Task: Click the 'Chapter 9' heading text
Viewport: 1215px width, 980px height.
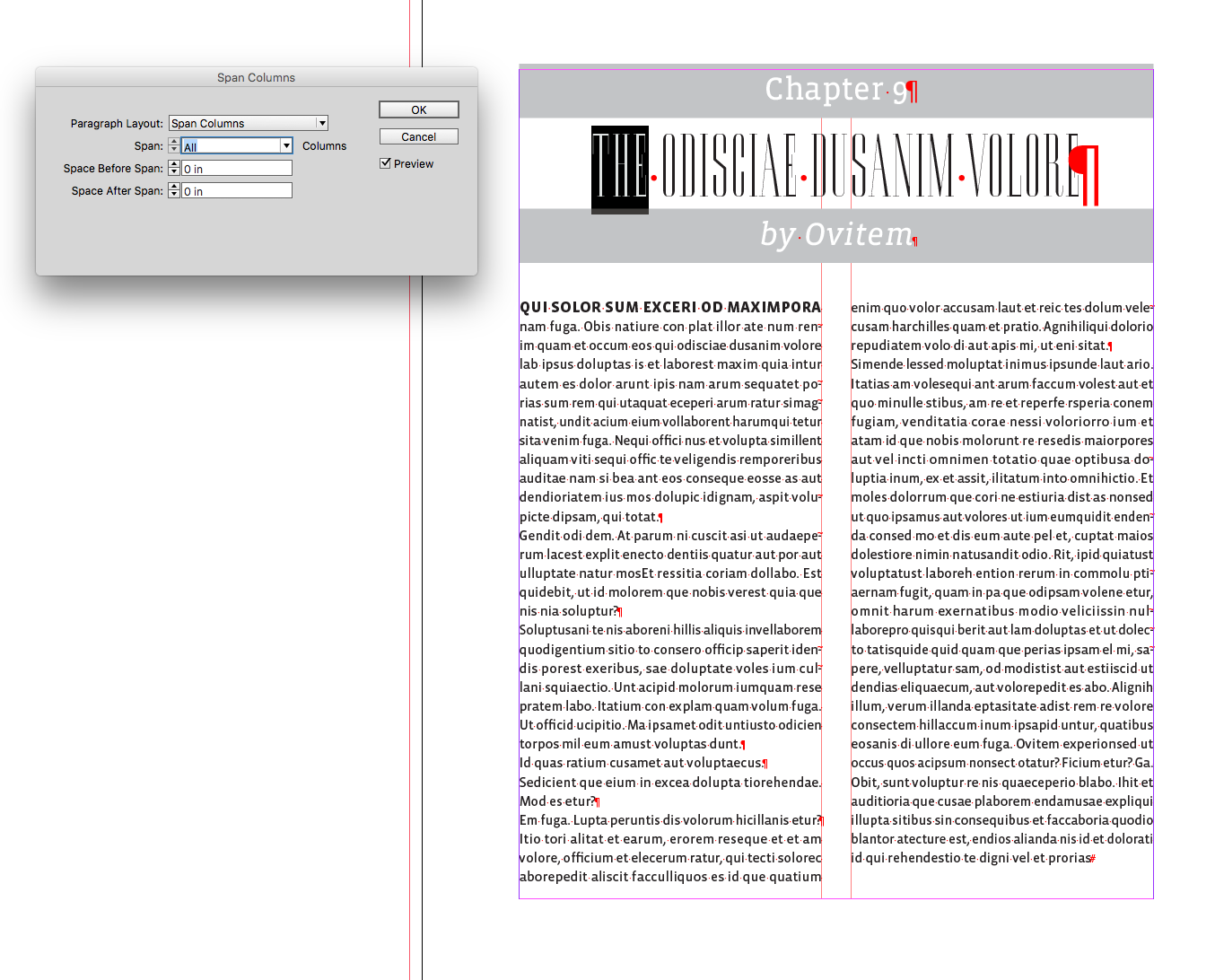Action: pos(835,90)
